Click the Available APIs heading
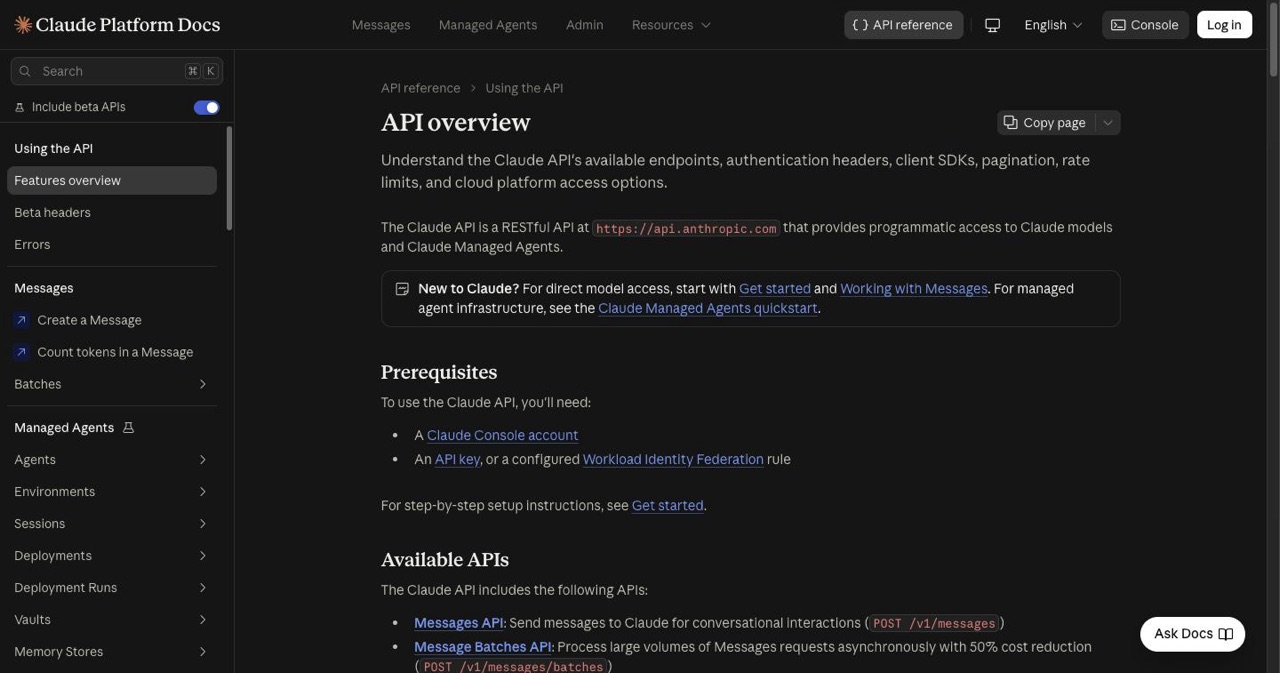 coord(445,560)
